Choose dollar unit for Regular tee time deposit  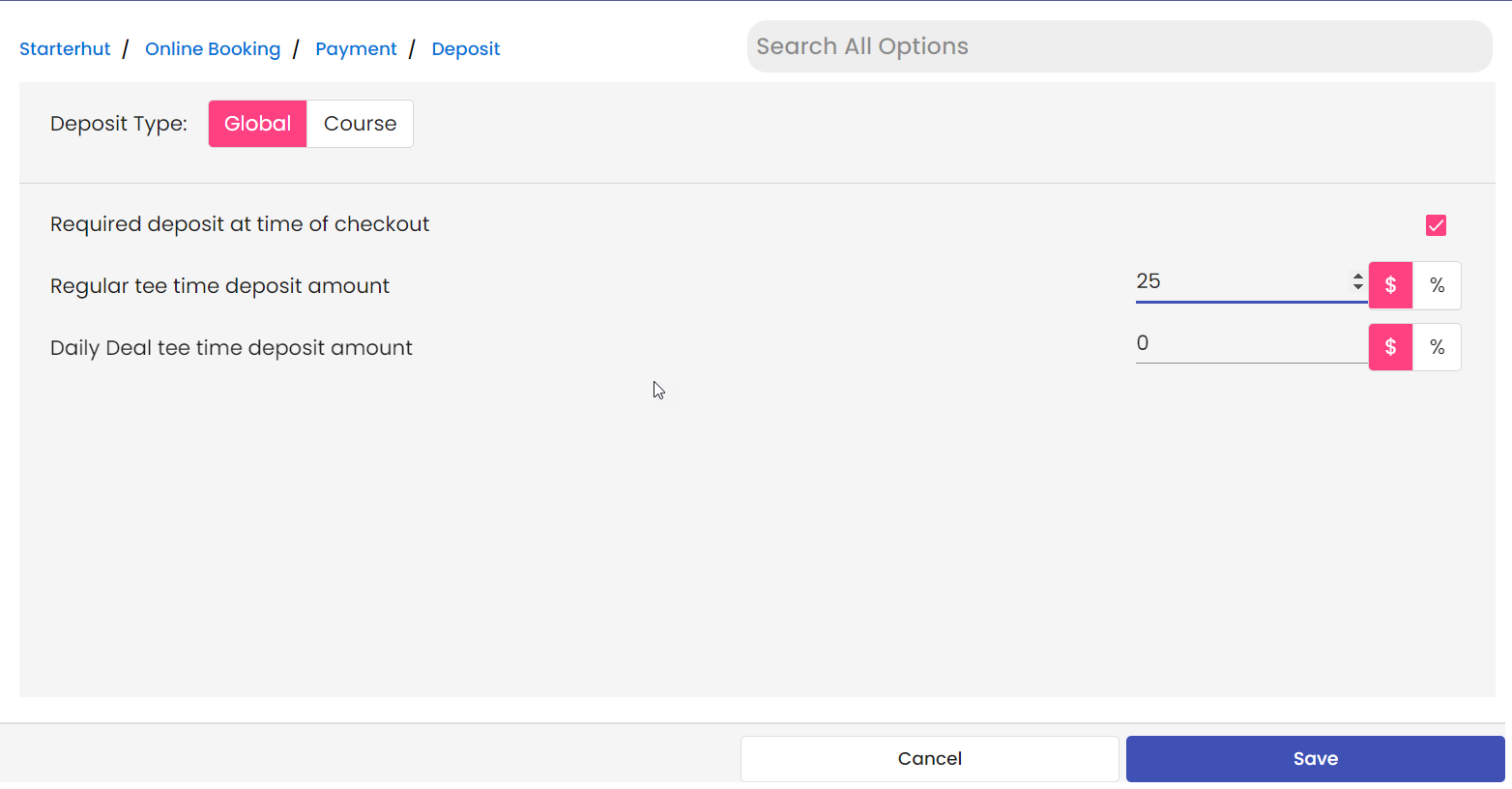(1391, 285)
